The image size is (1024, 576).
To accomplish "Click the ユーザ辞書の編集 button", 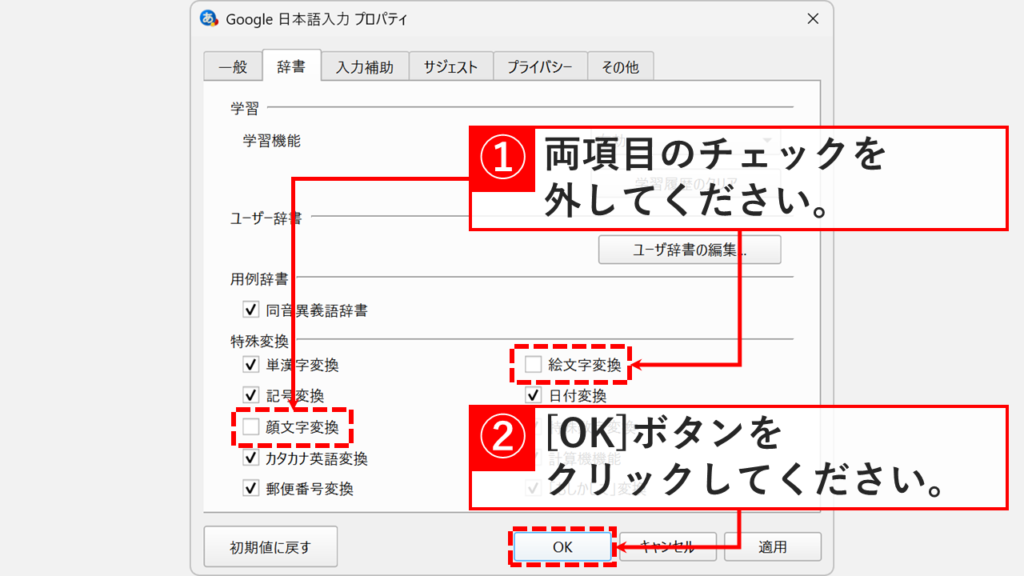I will click(x=690, y=249).
